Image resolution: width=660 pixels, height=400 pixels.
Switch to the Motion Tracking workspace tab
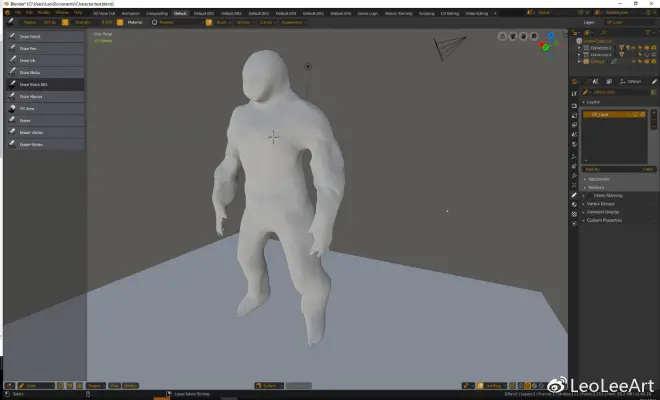pos(399,13)
